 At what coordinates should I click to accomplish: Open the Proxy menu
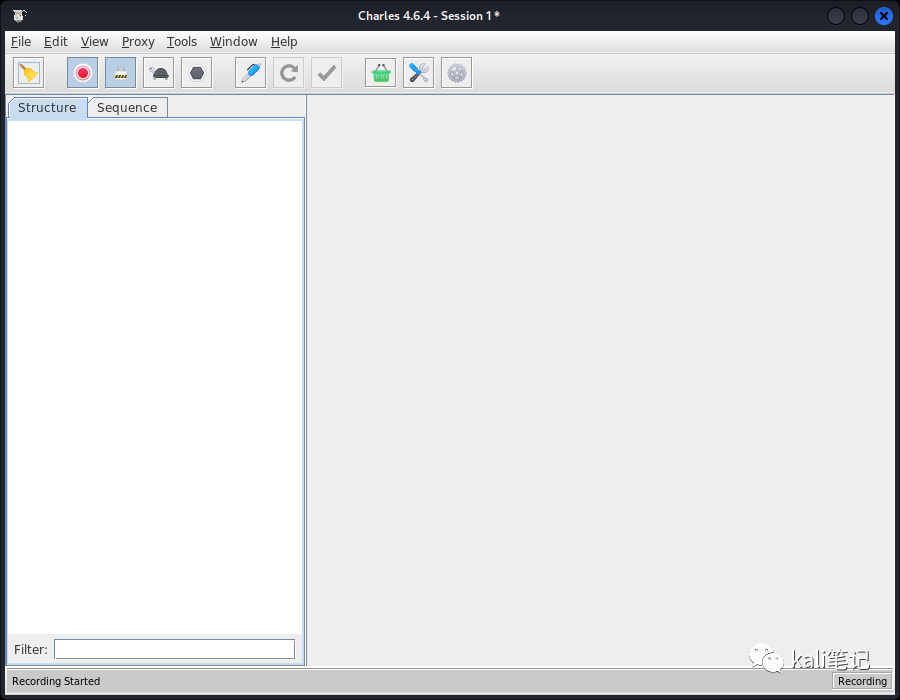click(138, 42)
